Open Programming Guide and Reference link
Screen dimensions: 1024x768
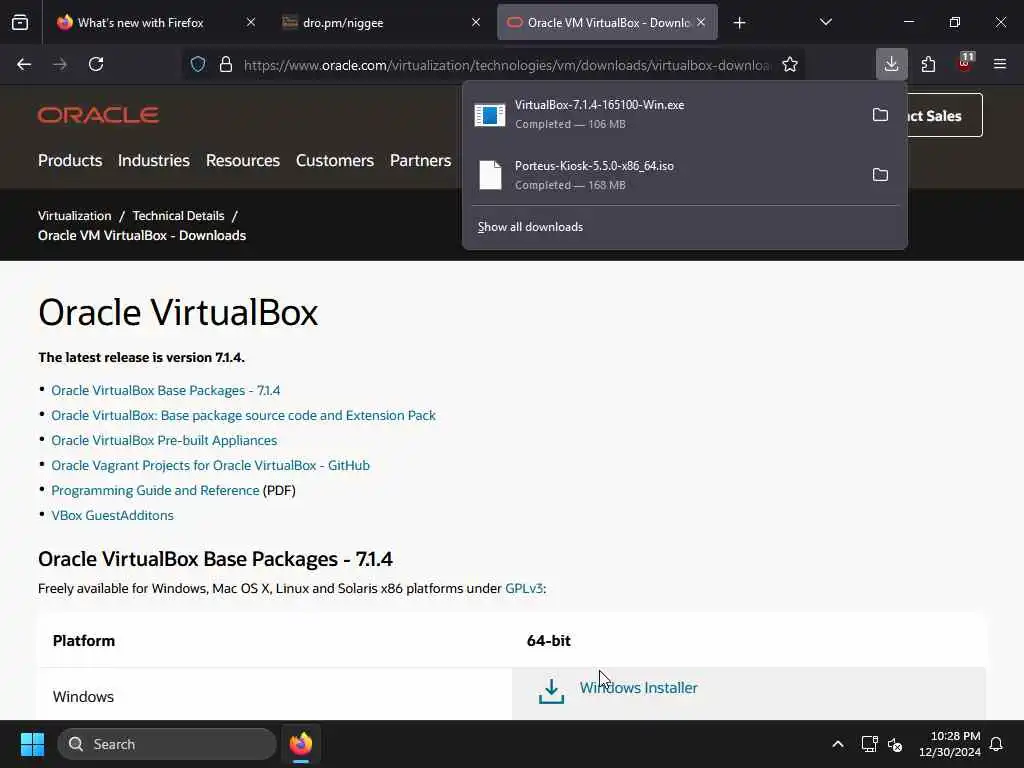(x=155, y=490)
